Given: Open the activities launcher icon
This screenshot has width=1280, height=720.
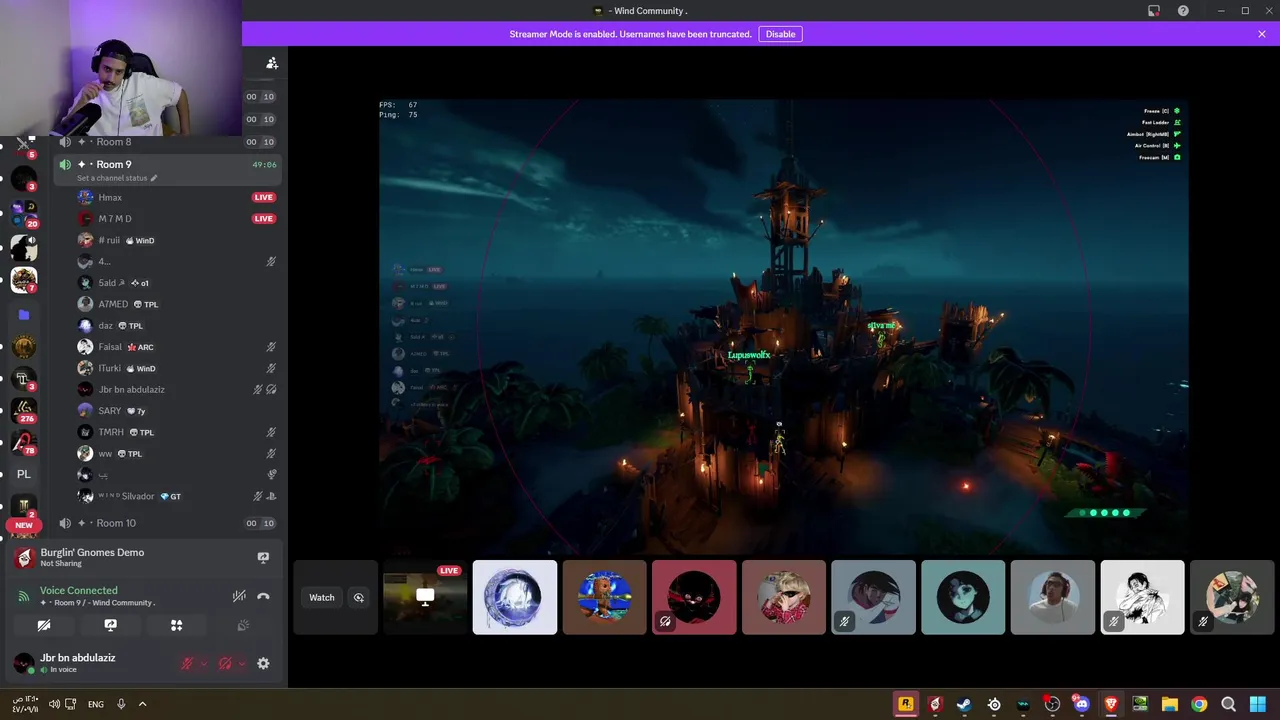Looking at the screenshot, I should click(176, 625).
